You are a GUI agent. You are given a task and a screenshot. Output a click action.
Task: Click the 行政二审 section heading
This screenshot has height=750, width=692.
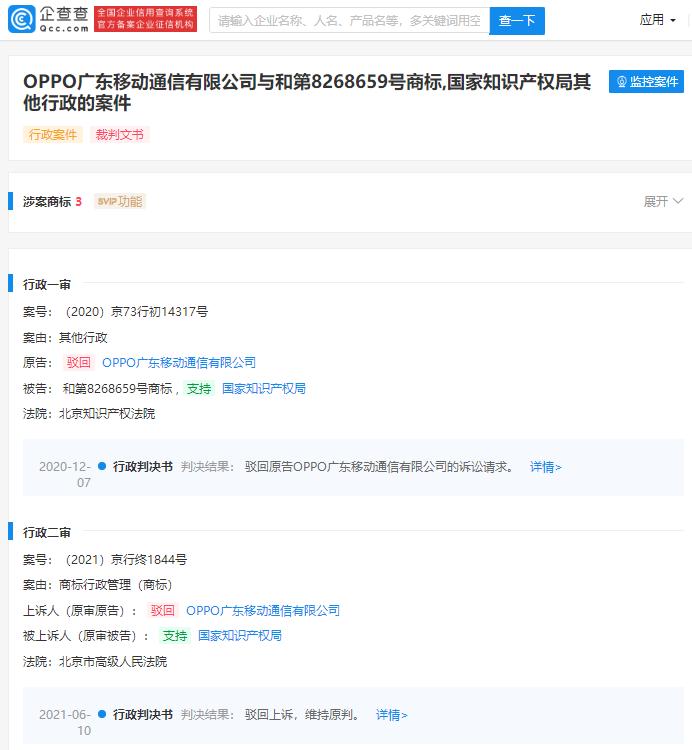(47, 532)
